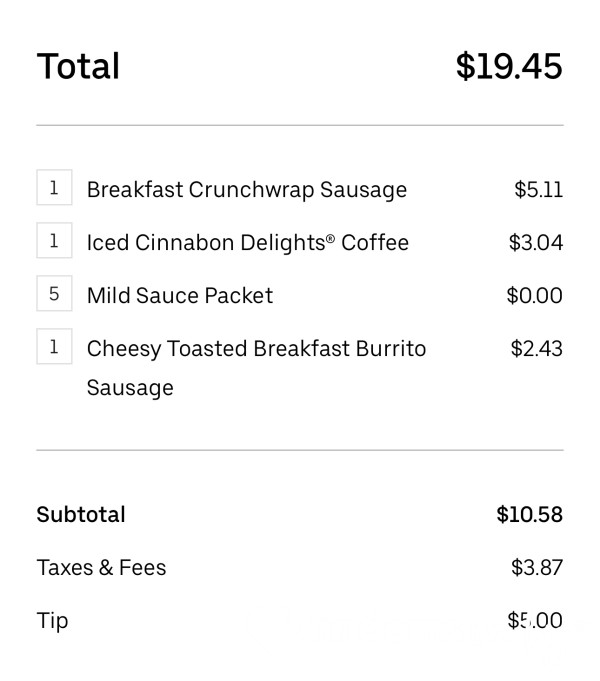Image resolution: width=600 pixels, height=681 pixels.
Task: Click the $2.43 burrito price
Action: click(537, 348)
